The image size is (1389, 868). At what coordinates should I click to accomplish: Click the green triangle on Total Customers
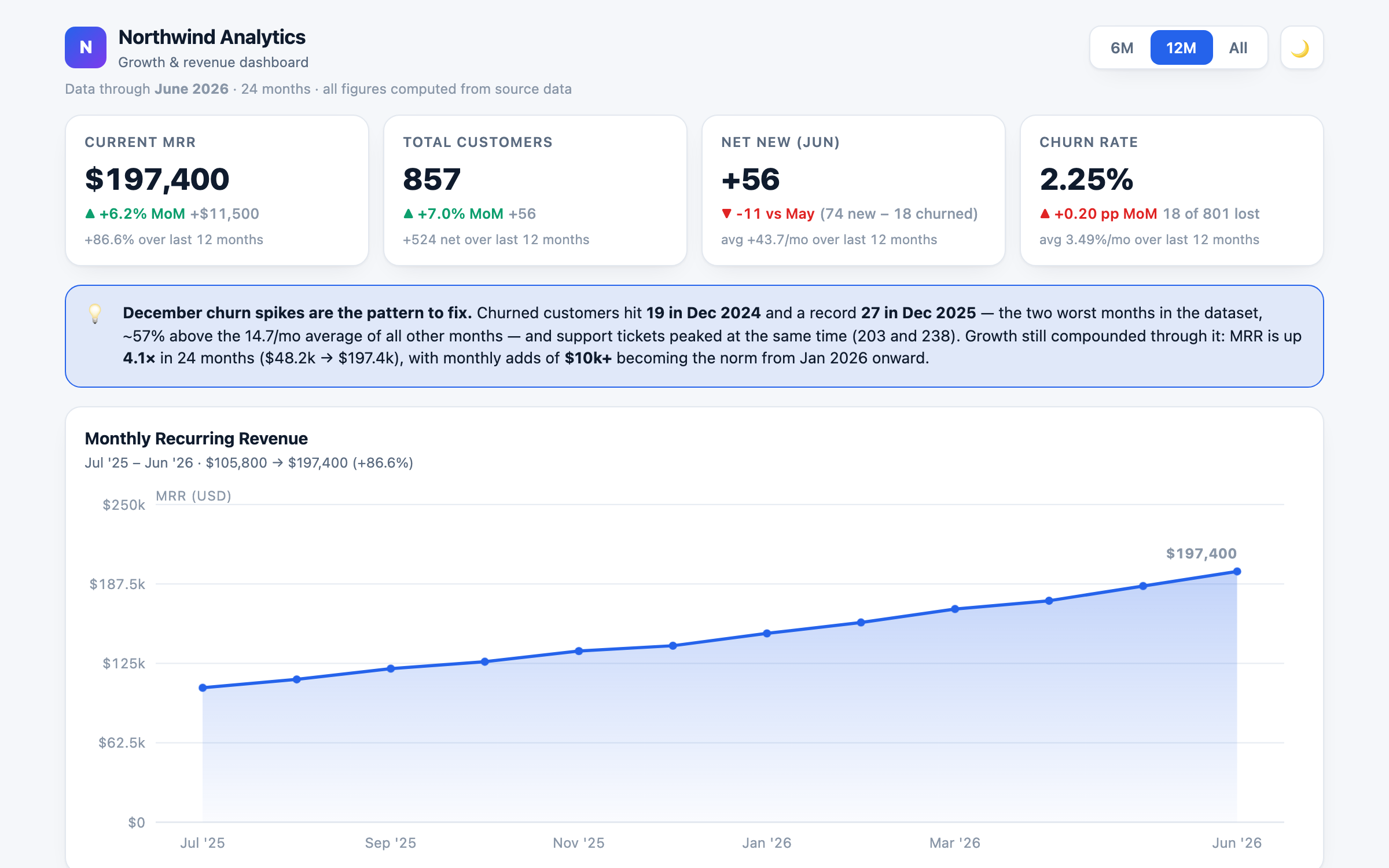pos(408,214)
